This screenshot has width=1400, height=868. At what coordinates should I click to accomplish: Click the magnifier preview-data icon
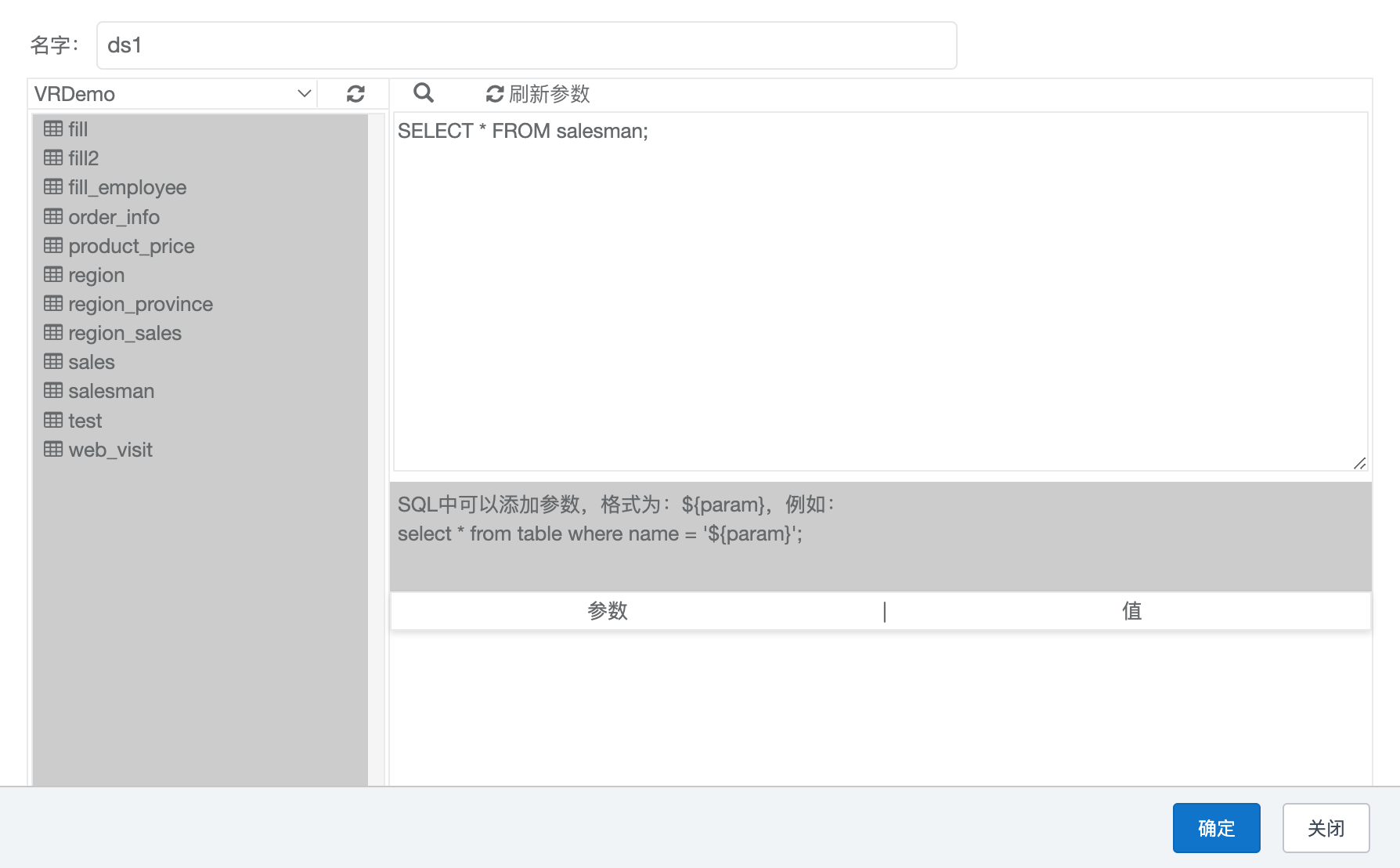click(x=424, y=93)
